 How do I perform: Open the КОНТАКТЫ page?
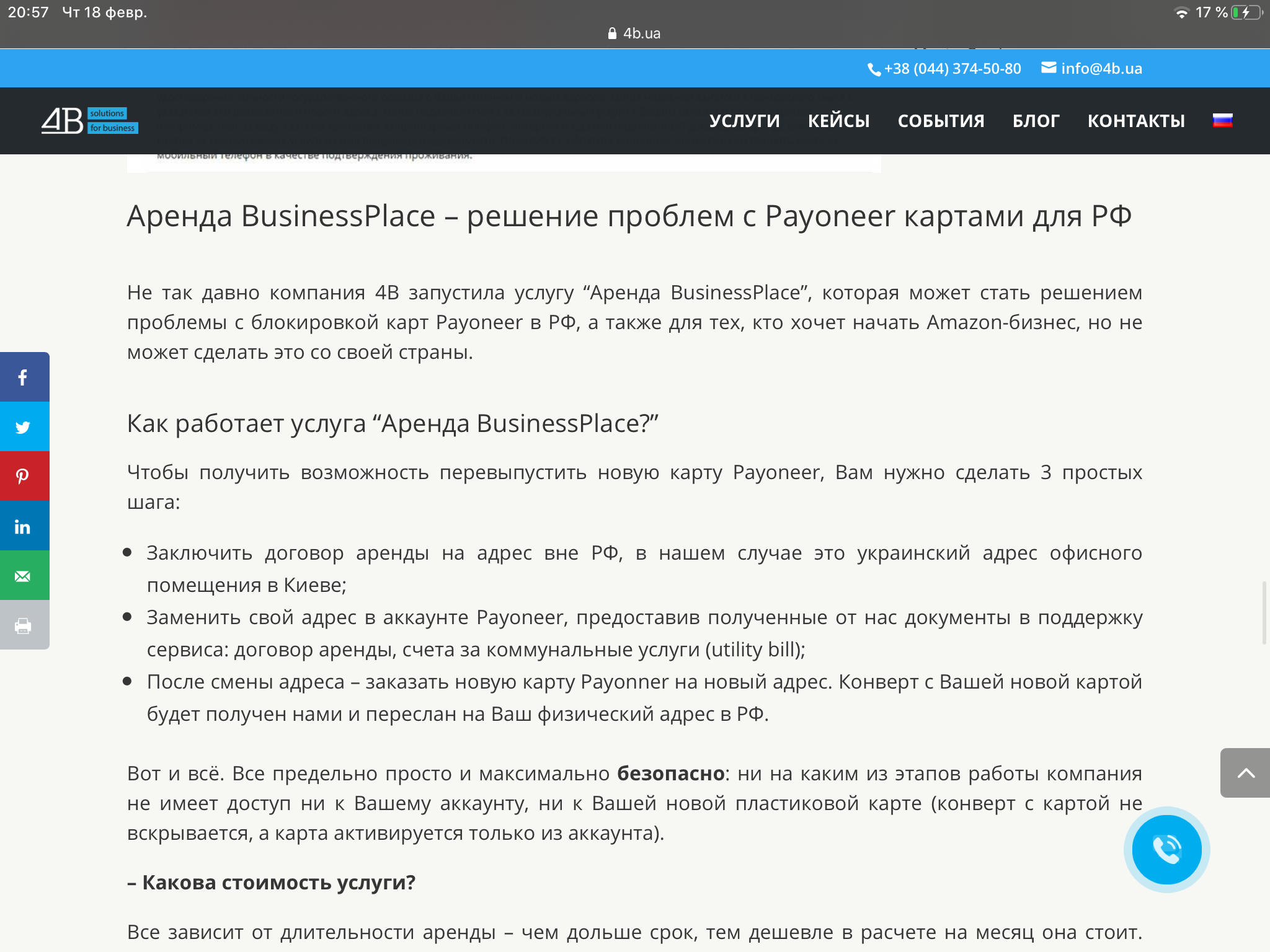pyautogui.click(x=1136, y=121)
